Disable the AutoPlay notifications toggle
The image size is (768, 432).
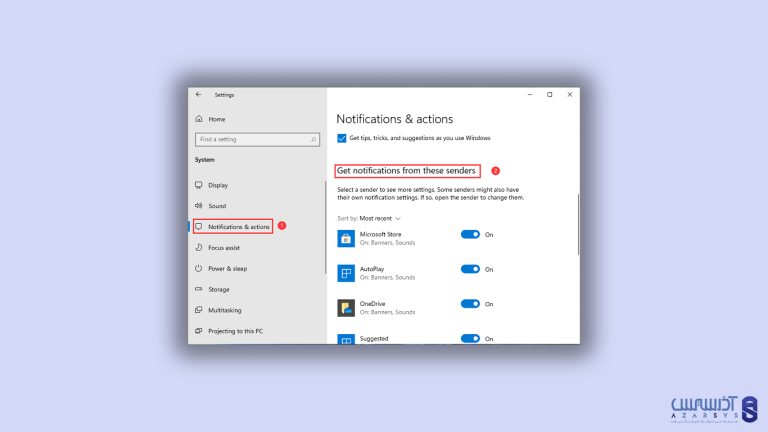(x=470, y=269)
